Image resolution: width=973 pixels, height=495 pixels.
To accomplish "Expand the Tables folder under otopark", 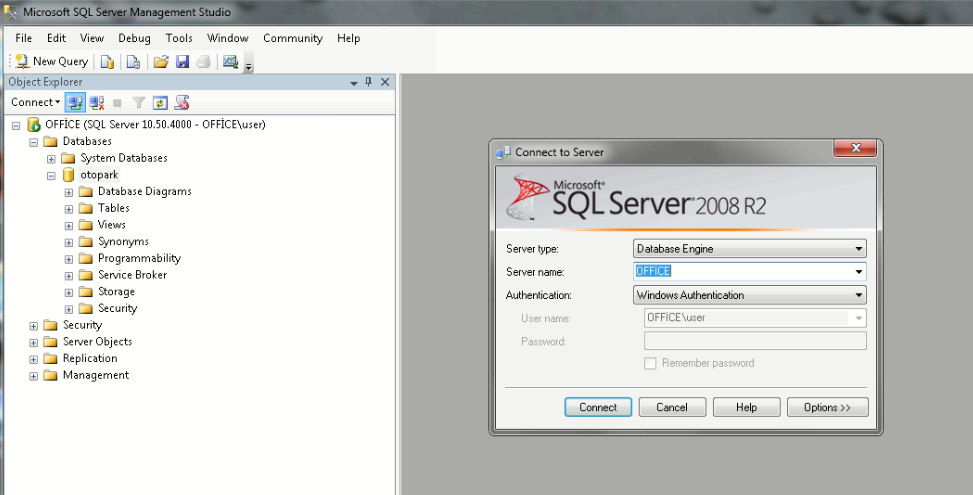I will [69, 208].
